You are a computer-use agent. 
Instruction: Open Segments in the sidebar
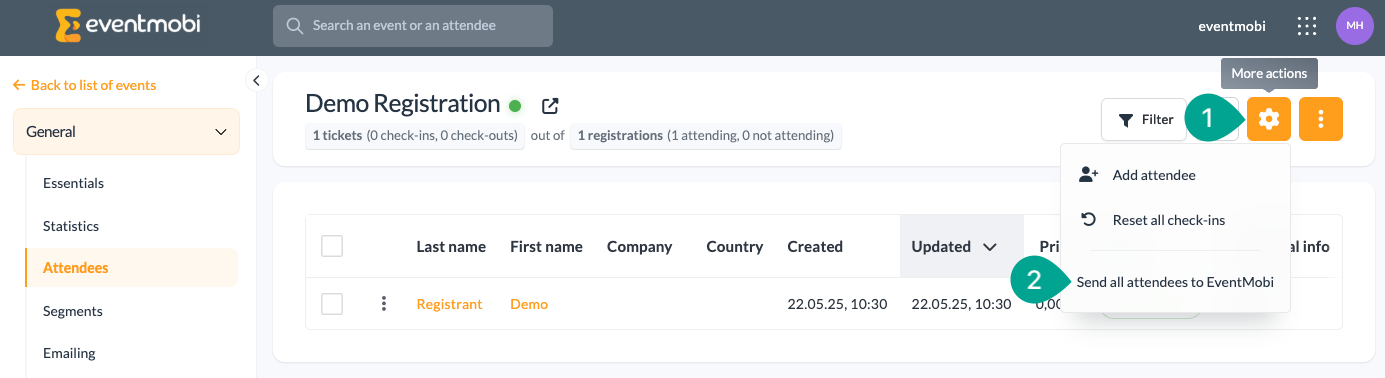point(72,311)
